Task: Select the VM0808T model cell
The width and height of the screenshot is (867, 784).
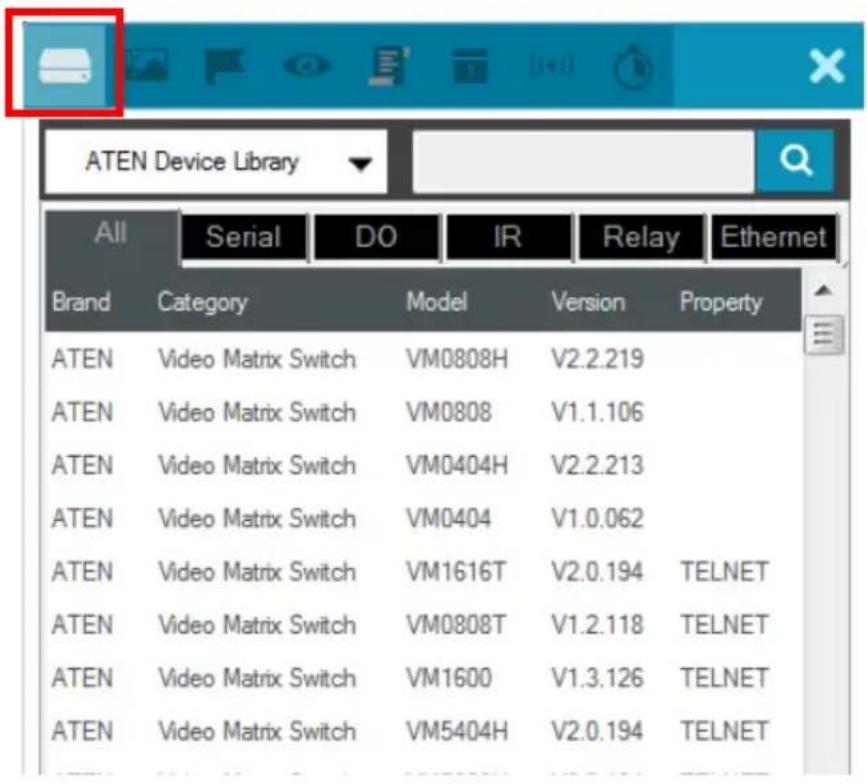Action: coord(456,625)
